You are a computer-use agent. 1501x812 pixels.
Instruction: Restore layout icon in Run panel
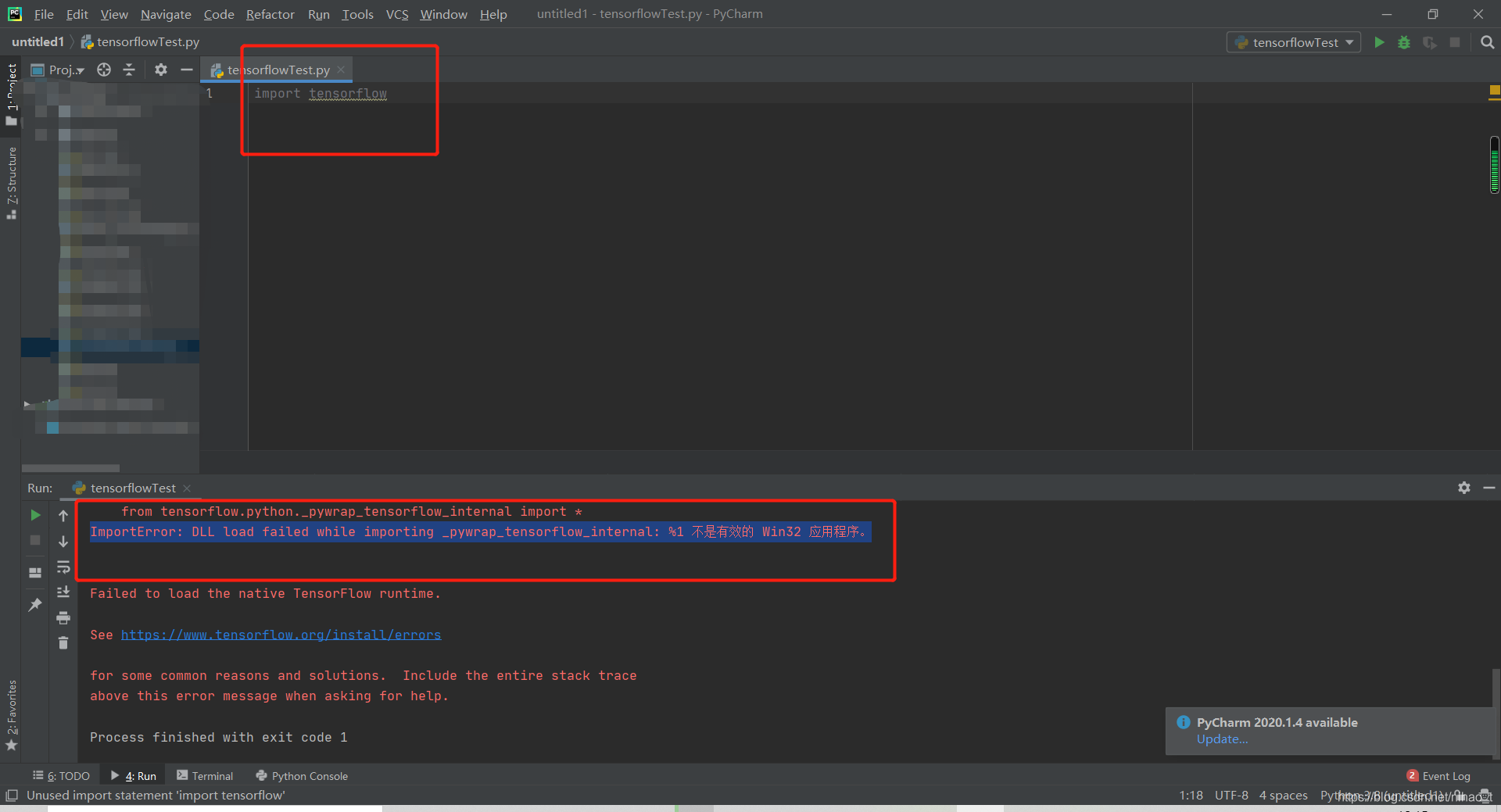[x=35, y=573]
